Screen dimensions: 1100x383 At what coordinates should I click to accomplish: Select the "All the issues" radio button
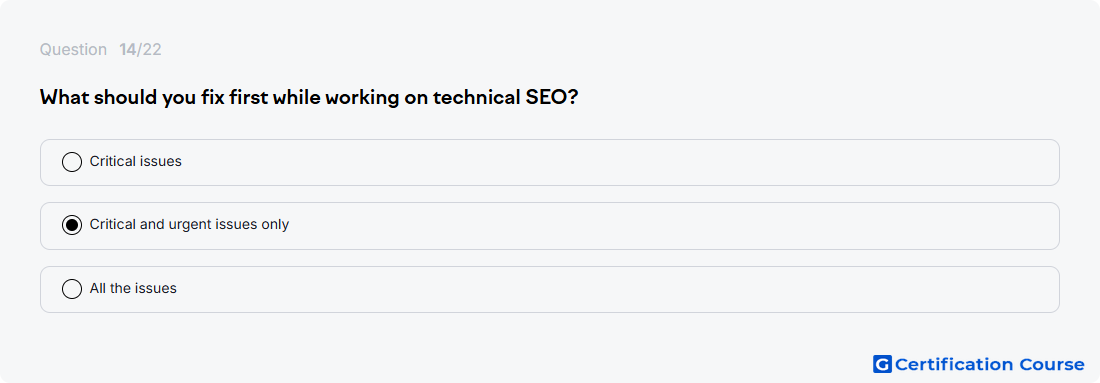[72, 289]
